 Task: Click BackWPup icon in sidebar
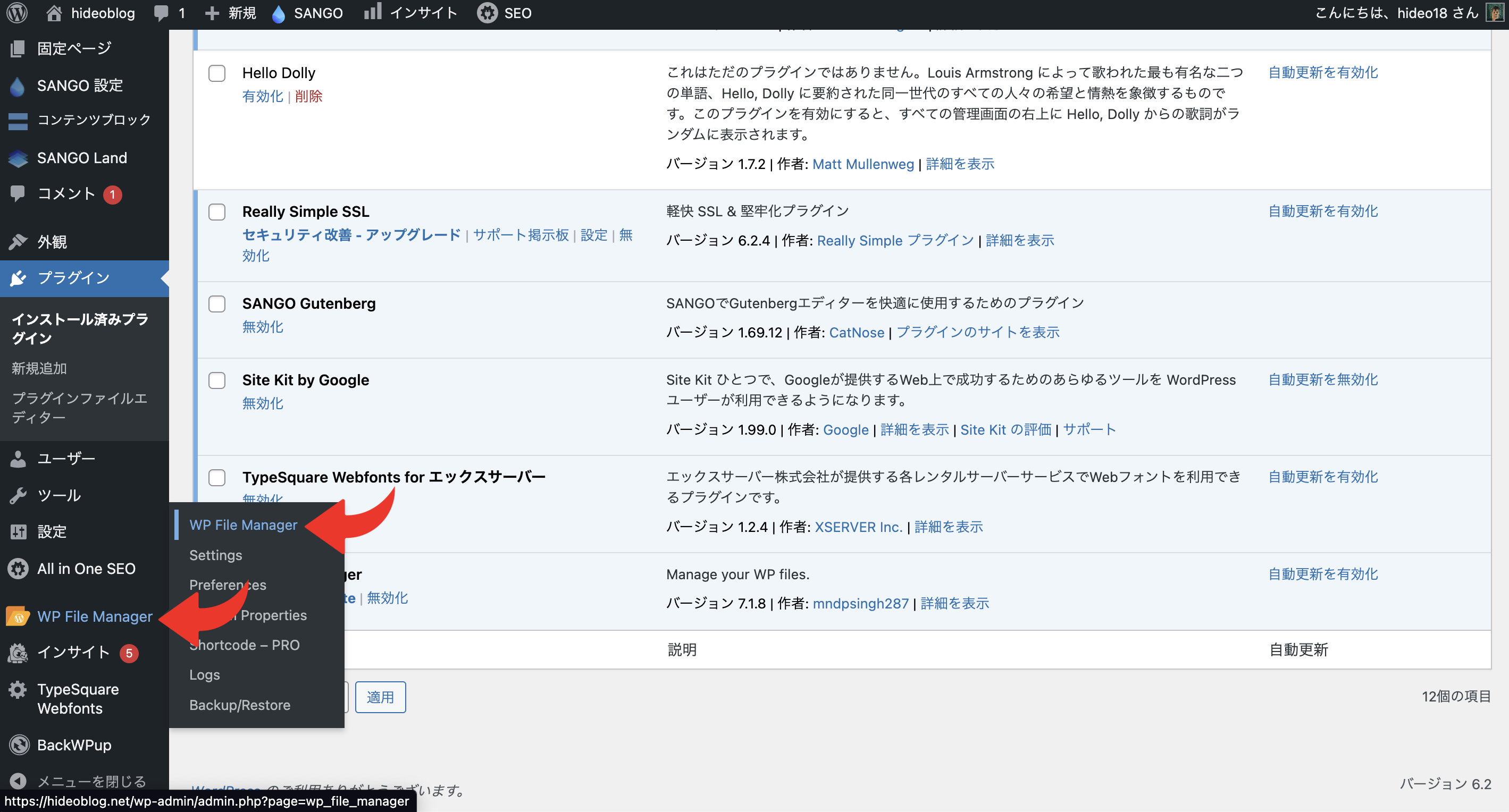(x=19, y=745)
